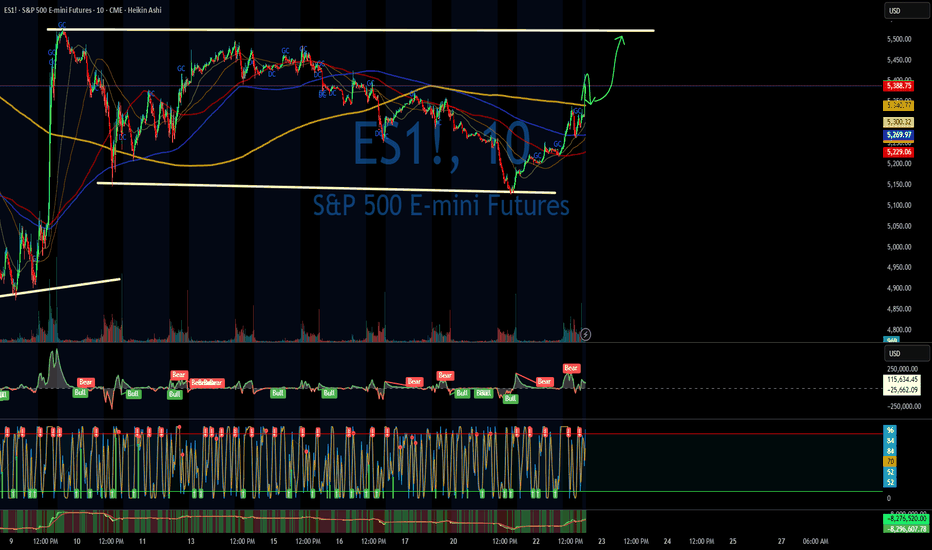Open the USD currency dropdown on the main price scale
This screenshot has width=932, height=550.
tap(906, 11)
